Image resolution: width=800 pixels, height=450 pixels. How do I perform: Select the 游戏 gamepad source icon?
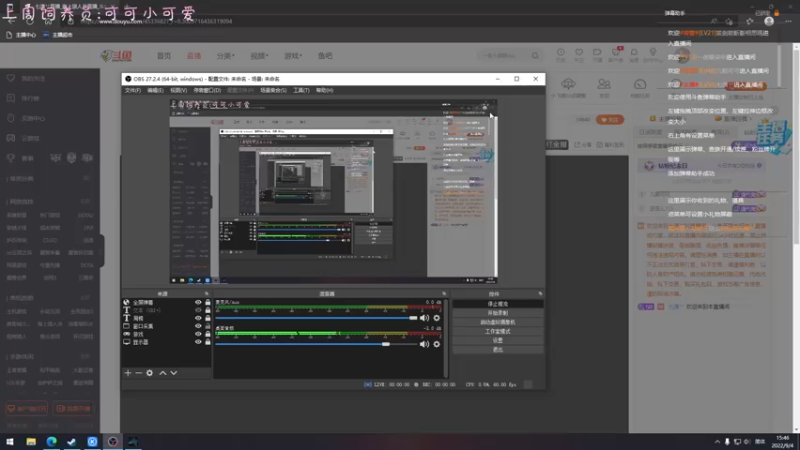click(x=127, y=334)
